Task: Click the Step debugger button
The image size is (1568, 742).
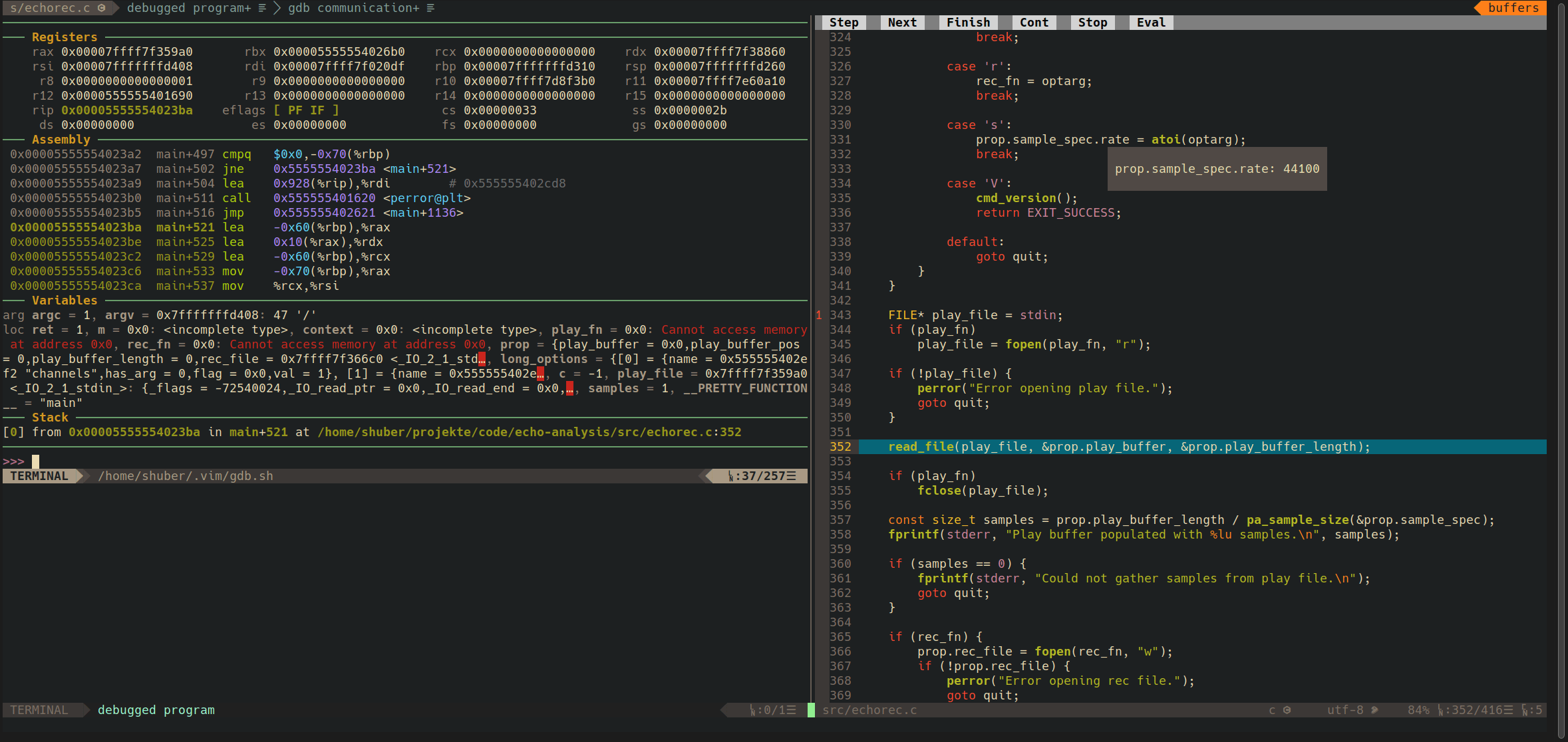Action: (x=844, y=23)
